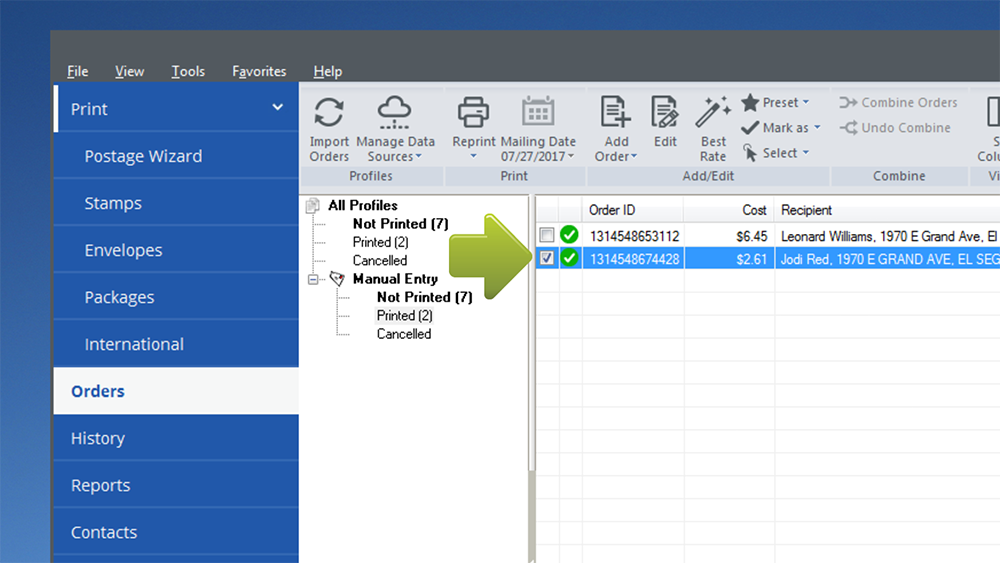Open the Mark as dropdown
The height and width of the screenshot is (563, 1000).
coord(781,128)
